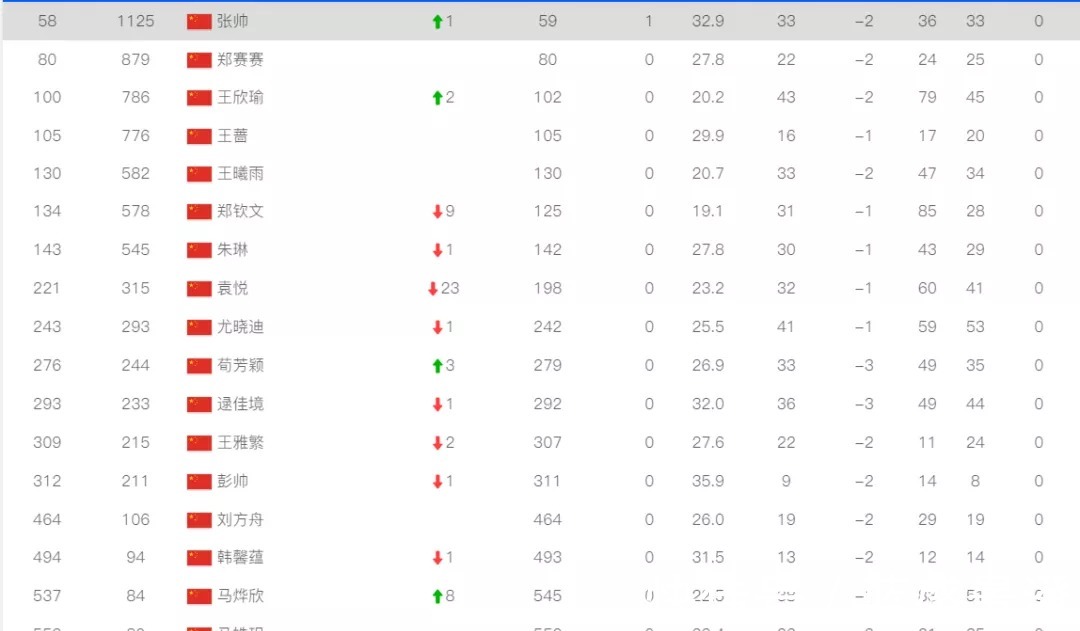
Task: Click red down arrow in 韩馨蕴 row
Action: 437,558
